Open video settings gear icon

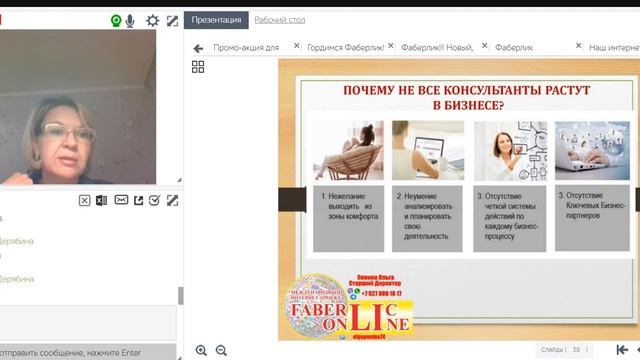[153, 20]
